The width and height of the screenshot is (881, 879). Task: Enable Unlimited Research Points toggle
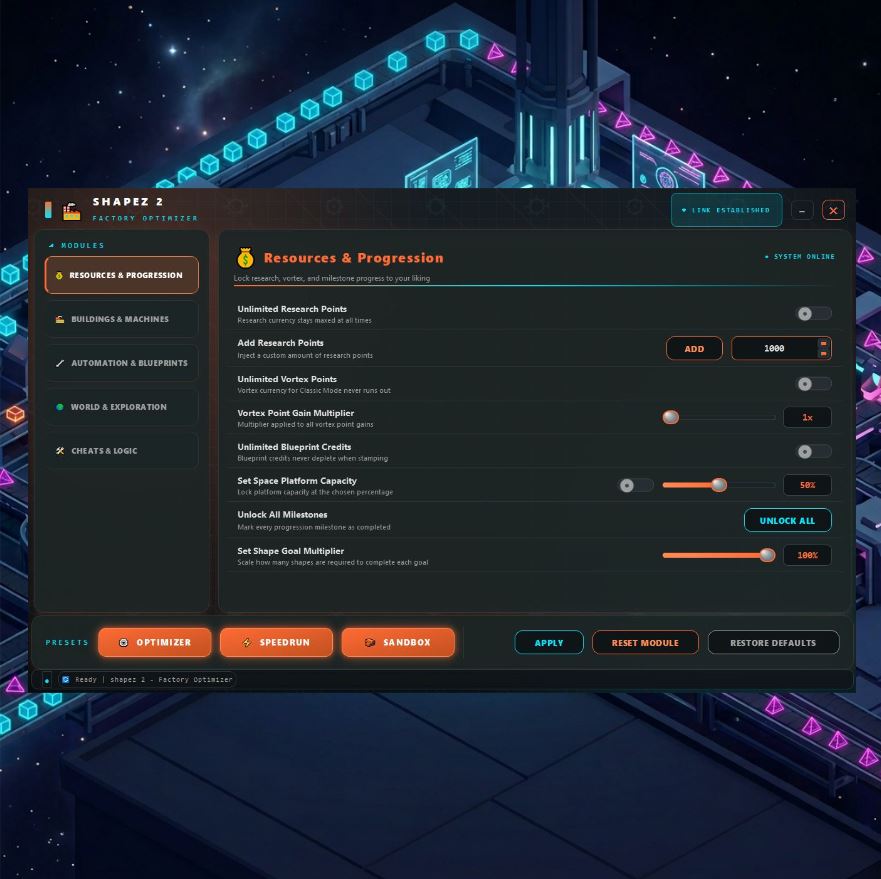point(814,314)
